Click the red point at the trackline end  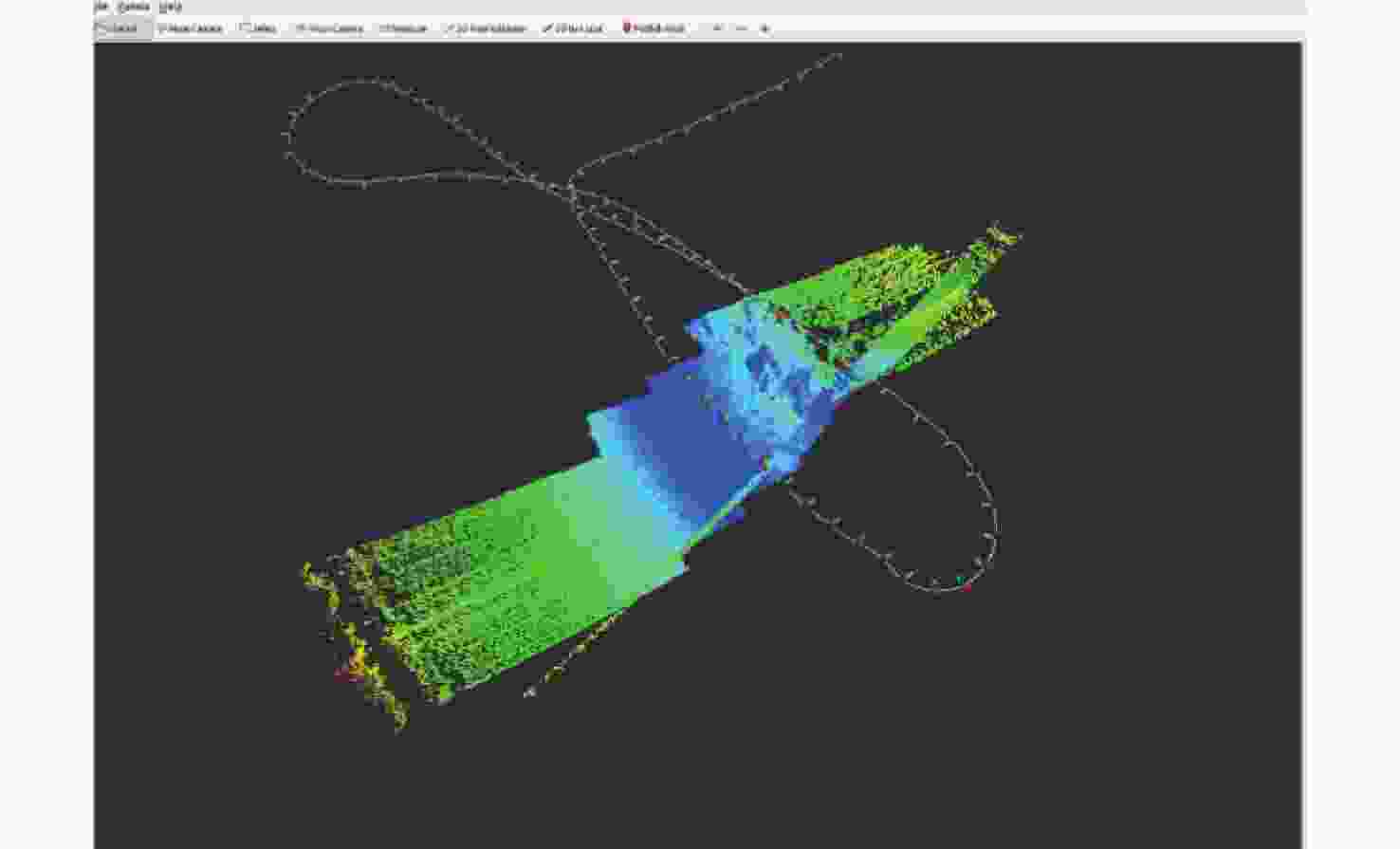click(967, 588)
